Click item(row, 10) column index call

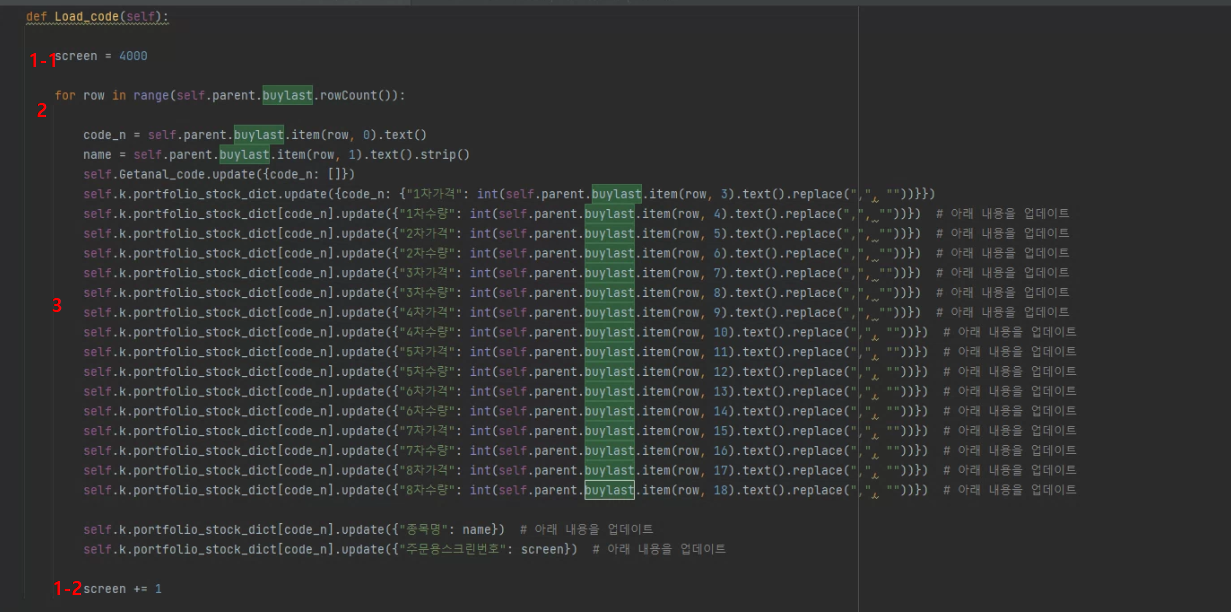point(688,332)
